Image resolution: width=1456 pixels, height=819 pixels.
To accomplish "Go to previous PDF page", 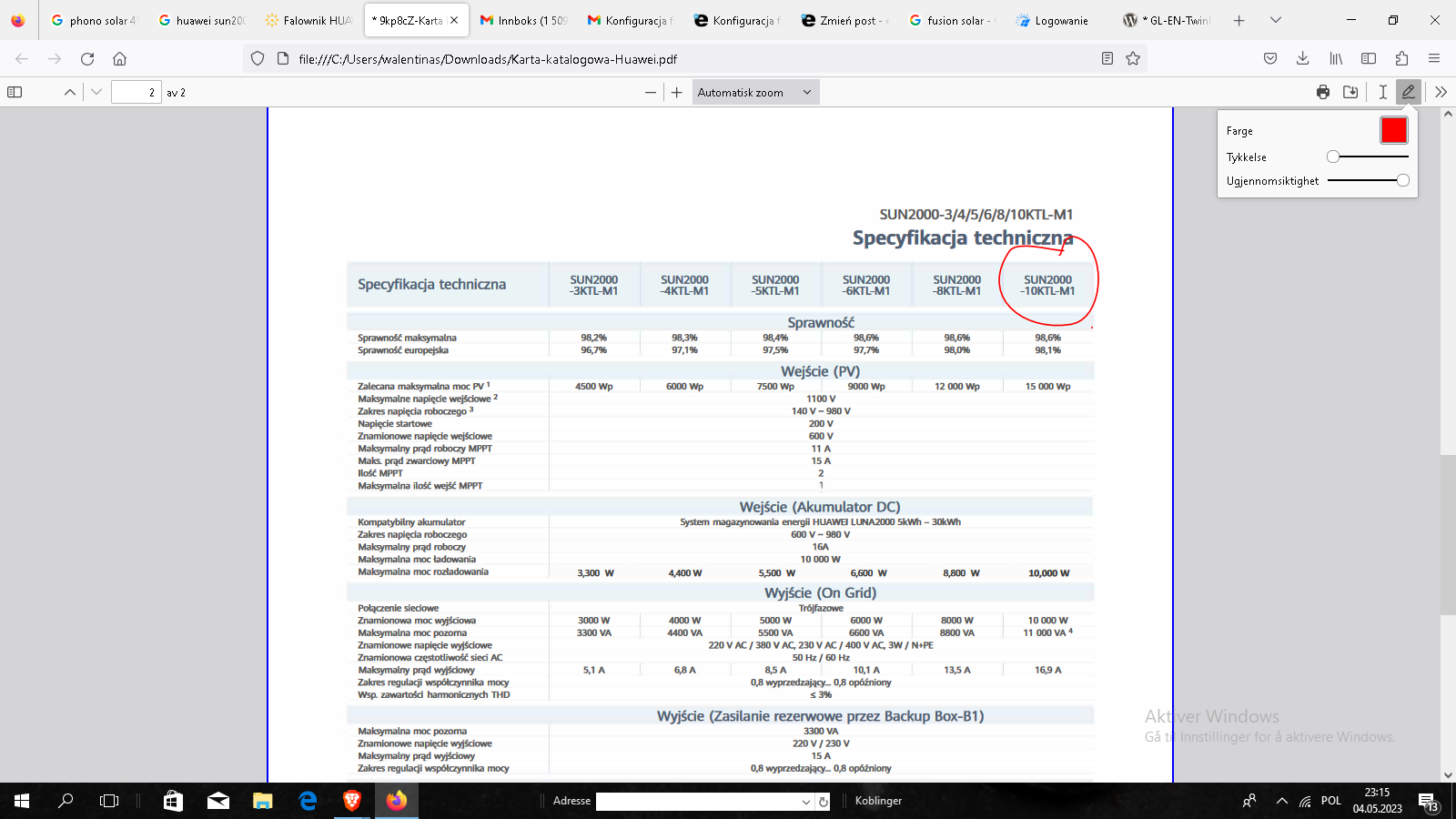I will point(69,92).
